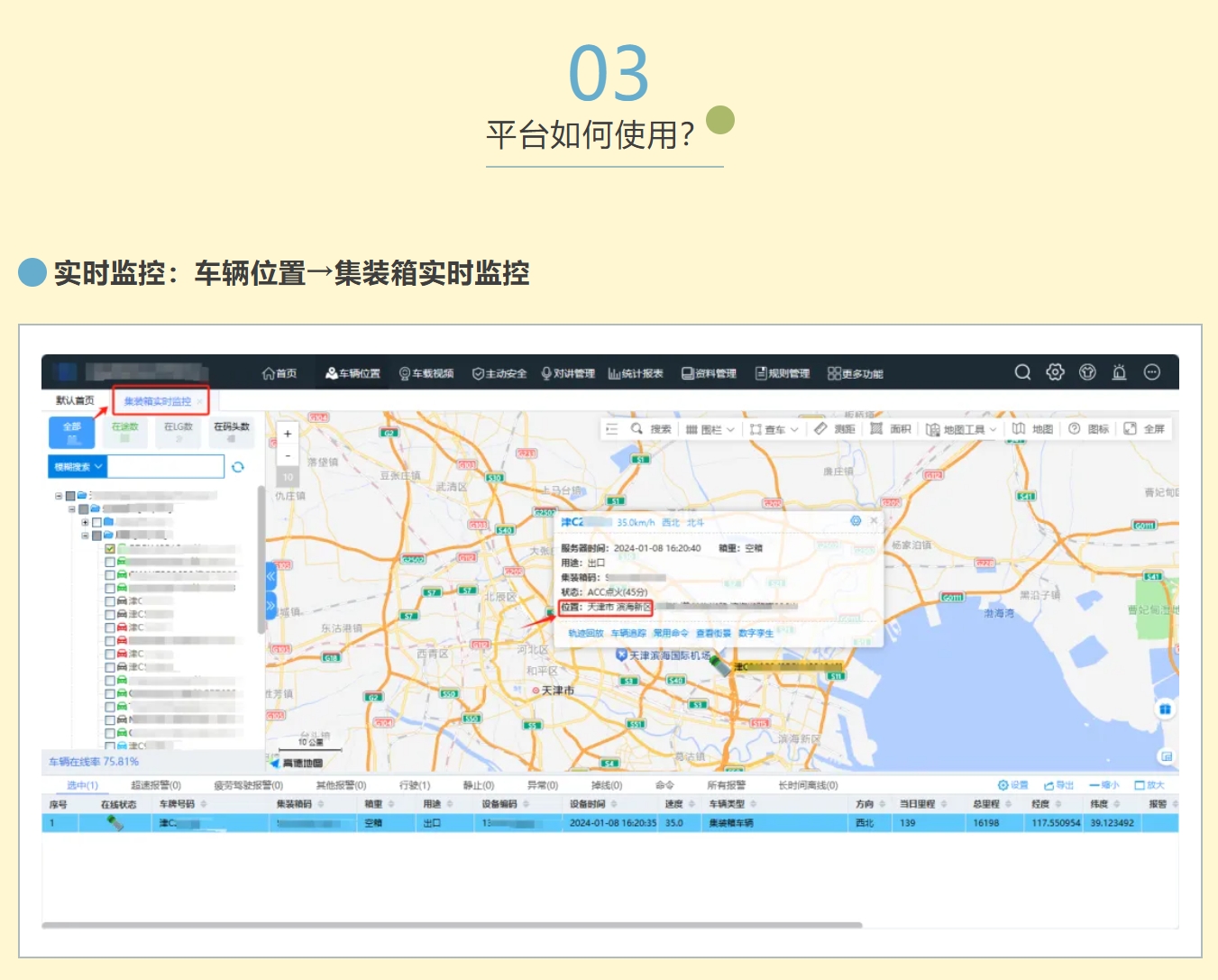Click the 导出 export button
Image resolution: width=1218 pixels, height=980 pixels.
pyautogui.click(x=1059, y=785)
